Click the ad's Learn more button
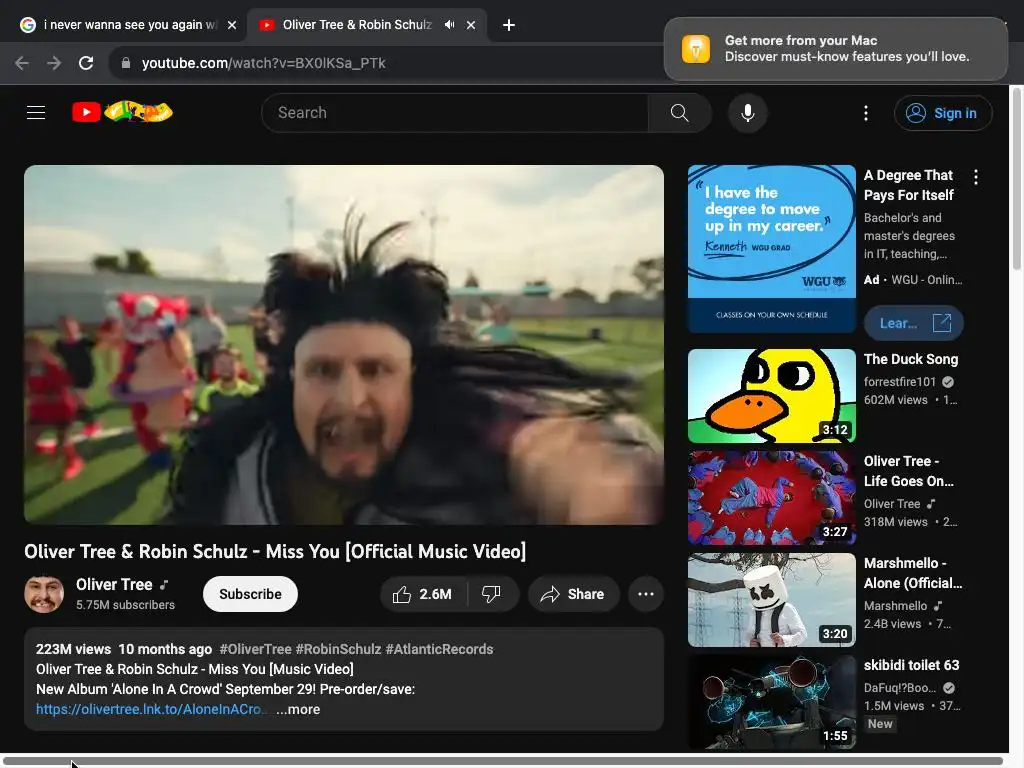This screenshot has width=1024, height=768. click(x=914, y=323)
